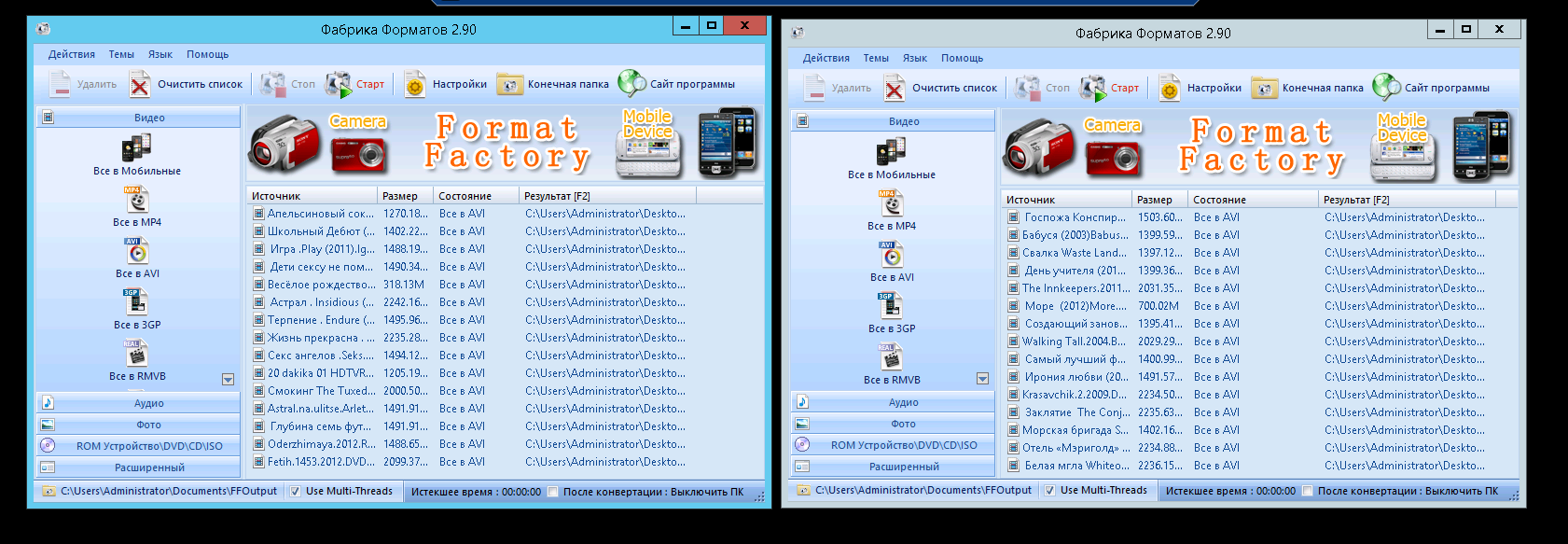Click Старт icon in left window toolbar
The width and height of the screenshot is (1568, 544).
pos(338,84)
